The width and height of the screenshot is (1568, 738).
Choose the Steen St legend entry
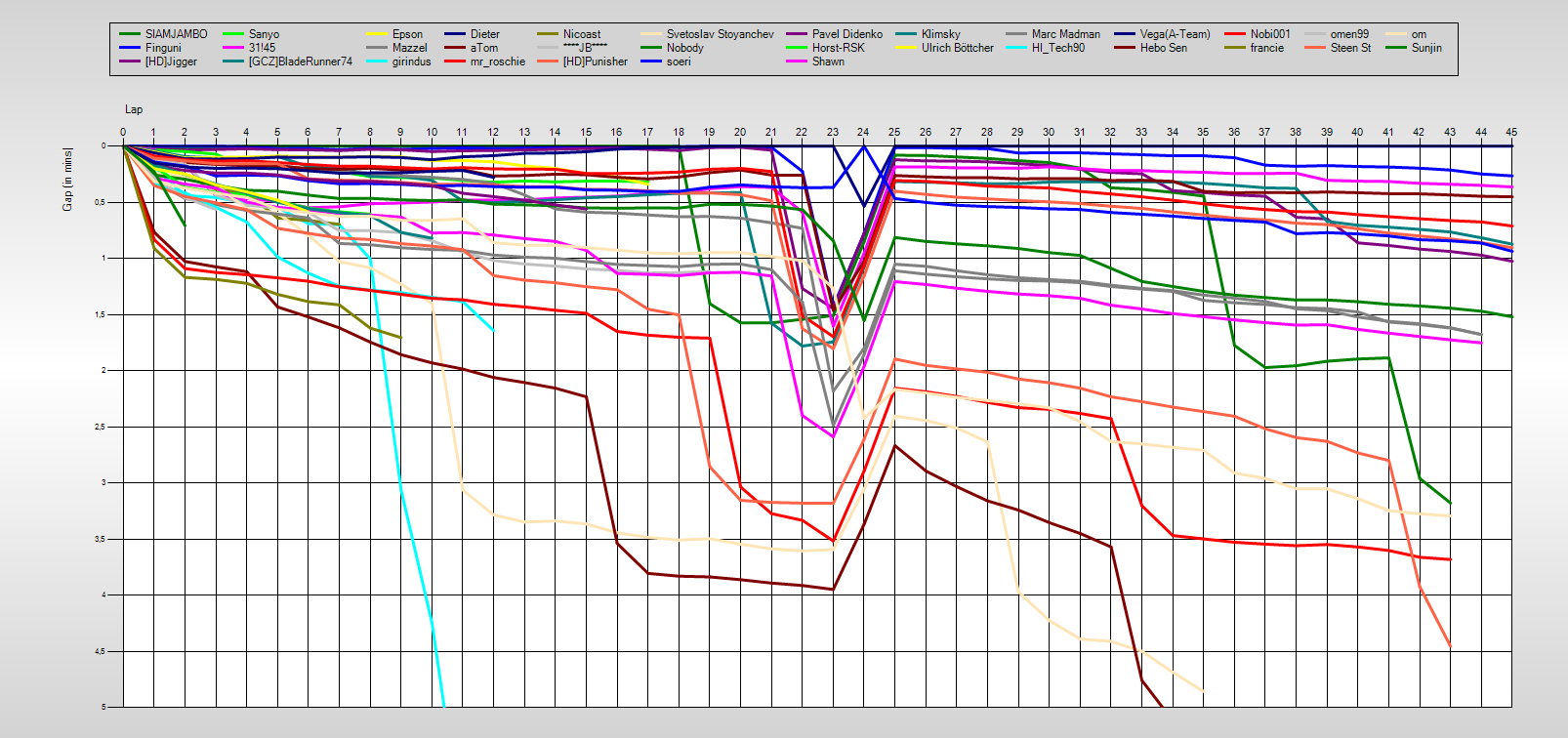1350,48
